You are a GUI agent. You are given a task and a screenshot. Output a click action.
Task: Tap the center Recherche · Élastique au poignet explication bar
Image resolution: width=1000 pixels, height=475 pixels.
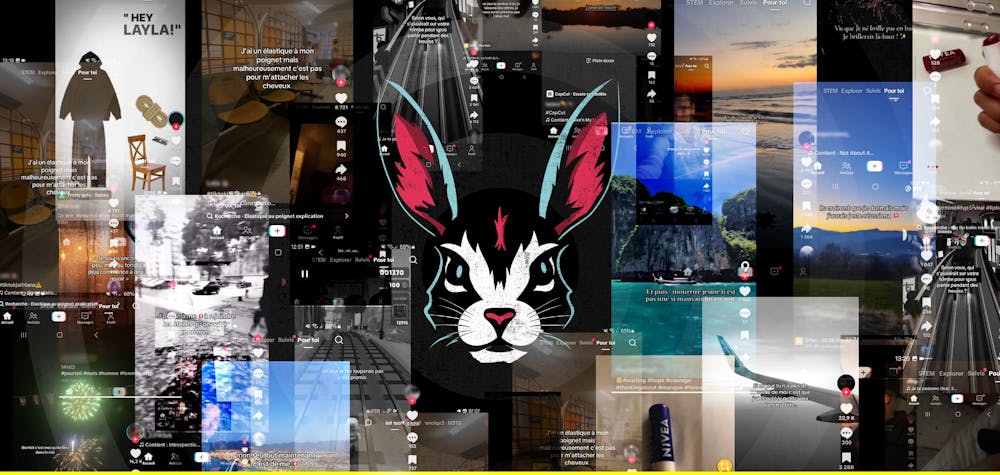[278, 216]
